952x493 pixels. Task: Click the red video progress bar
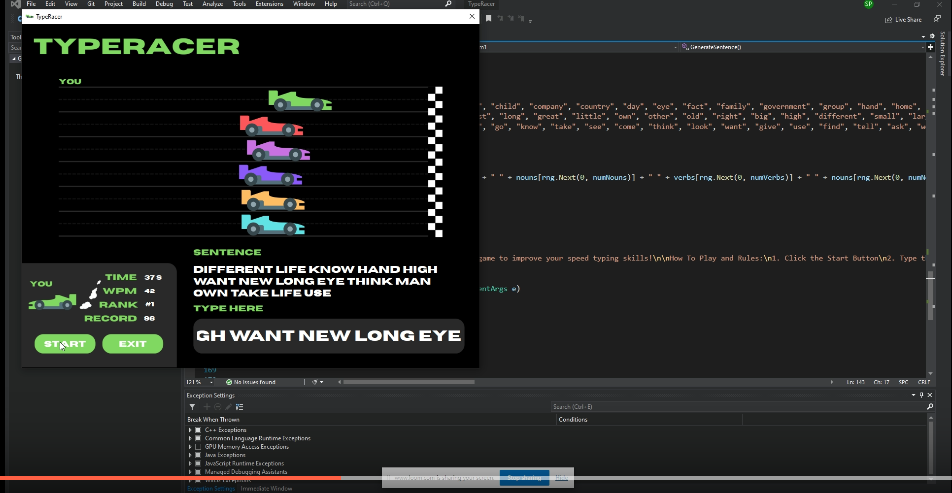point(170,478)
